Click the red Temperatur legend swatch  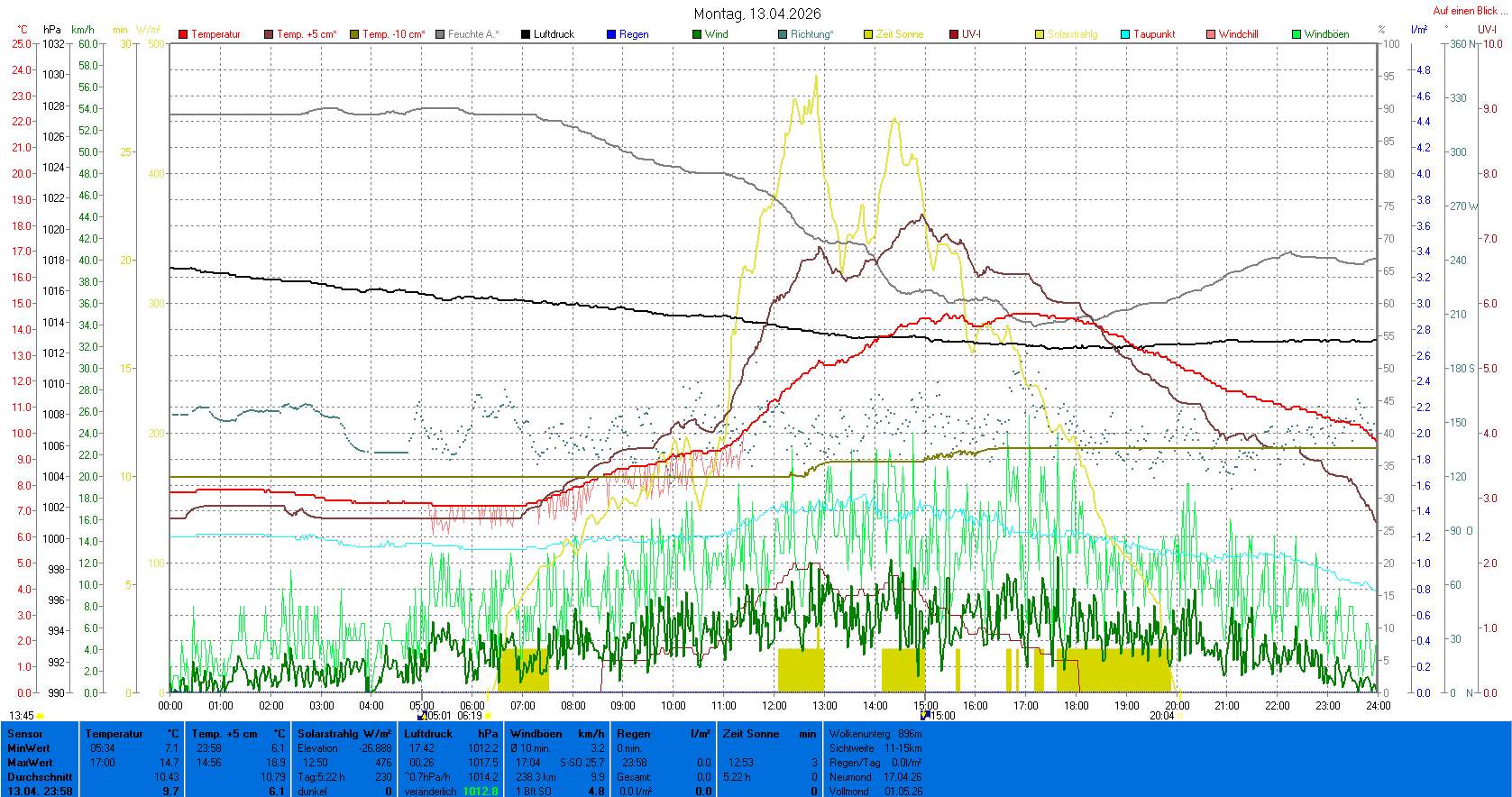(183, 34)
